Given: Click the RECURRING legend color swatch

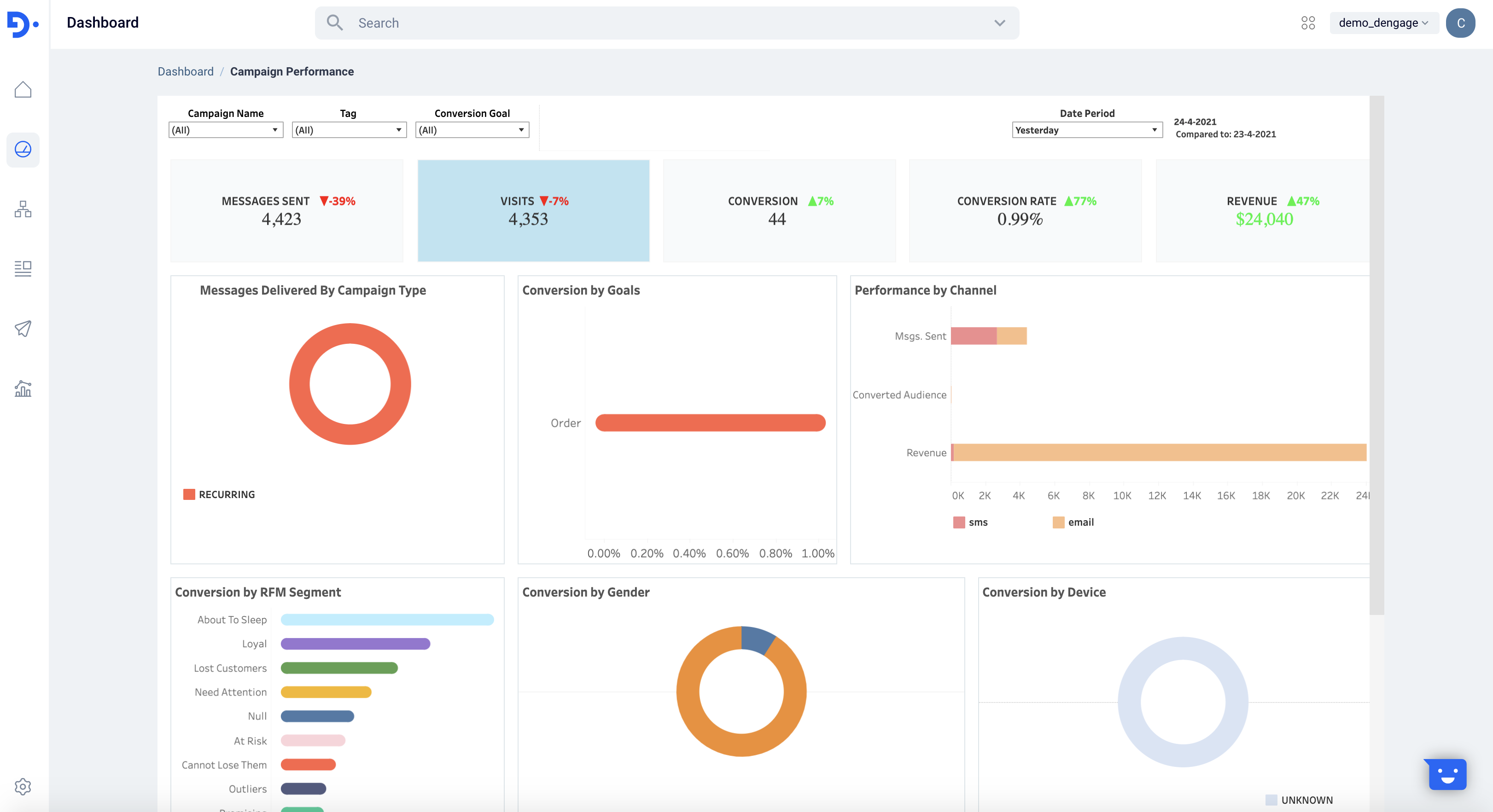Looking at the screenshot, I should [189, 494].
